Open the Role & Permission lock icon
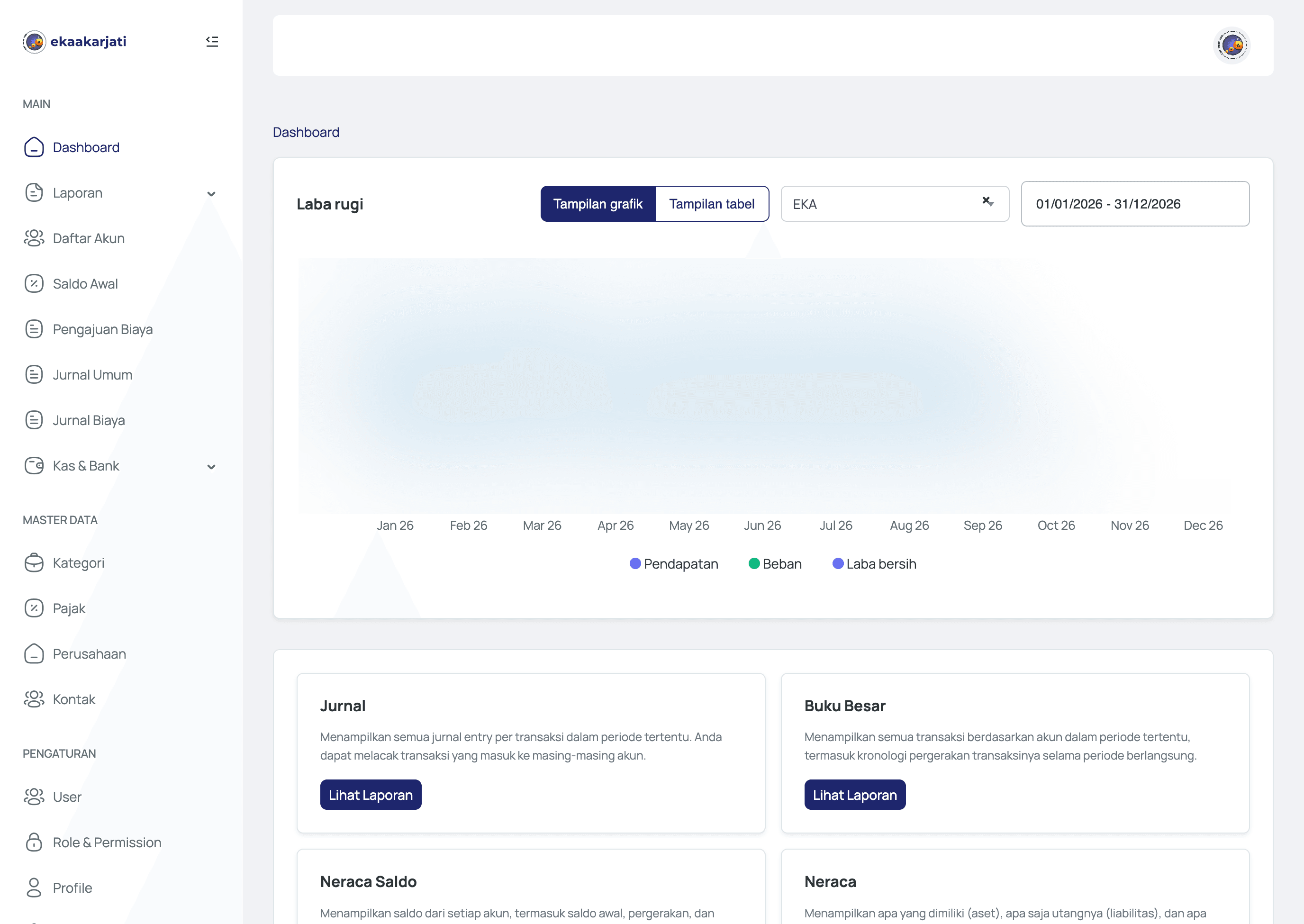This screenshot has width=1304, height=924. 34,842
